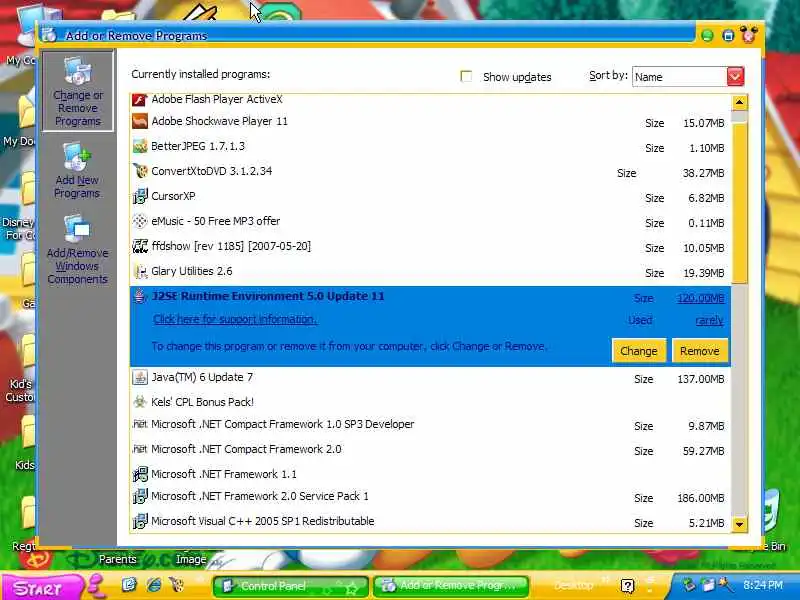Click the 120.00MB size link
The width and height of the screenshot is (800, 600).
click(x=701, y=298)
